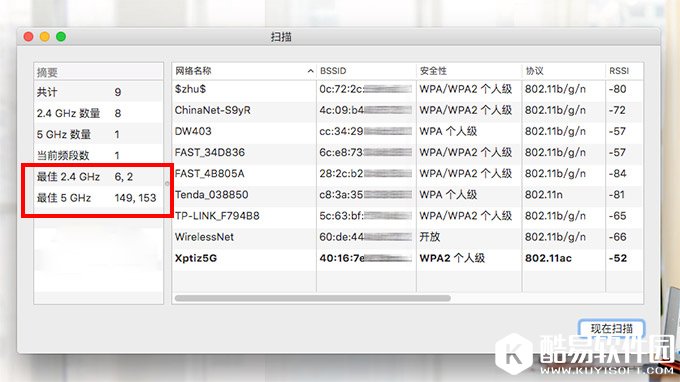Click the 开放 security cell for WirelessNet
680x382 pixels.
[x=430, y=237]
